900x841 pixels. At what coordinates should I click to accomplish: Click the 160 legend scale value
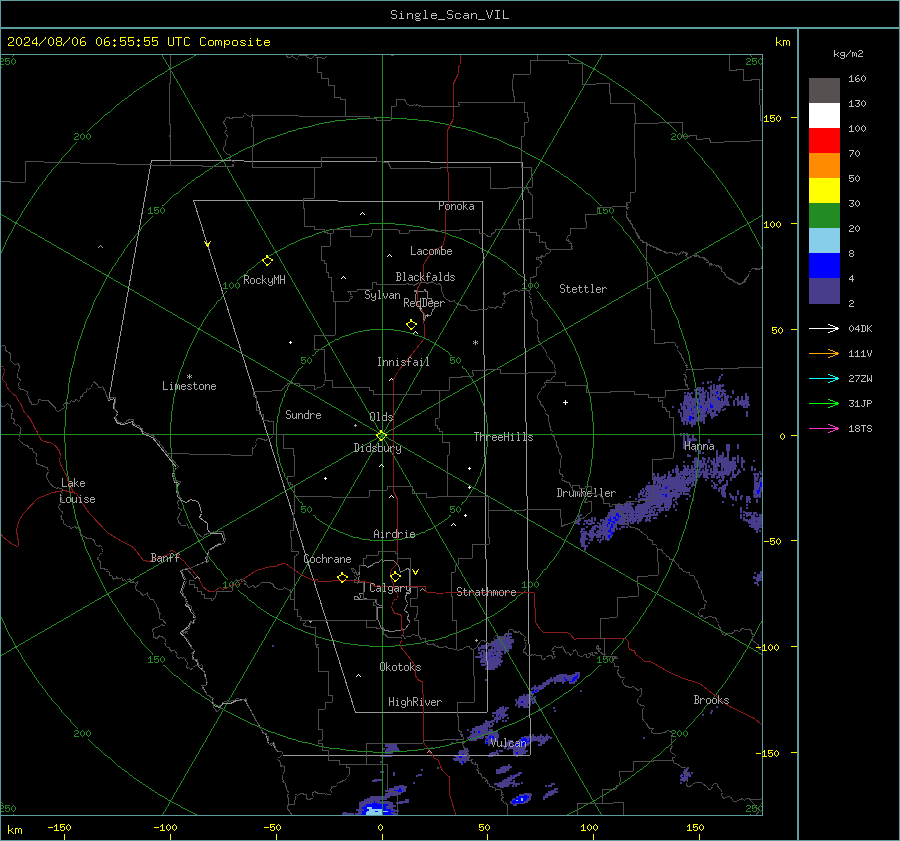click(857, 79)
